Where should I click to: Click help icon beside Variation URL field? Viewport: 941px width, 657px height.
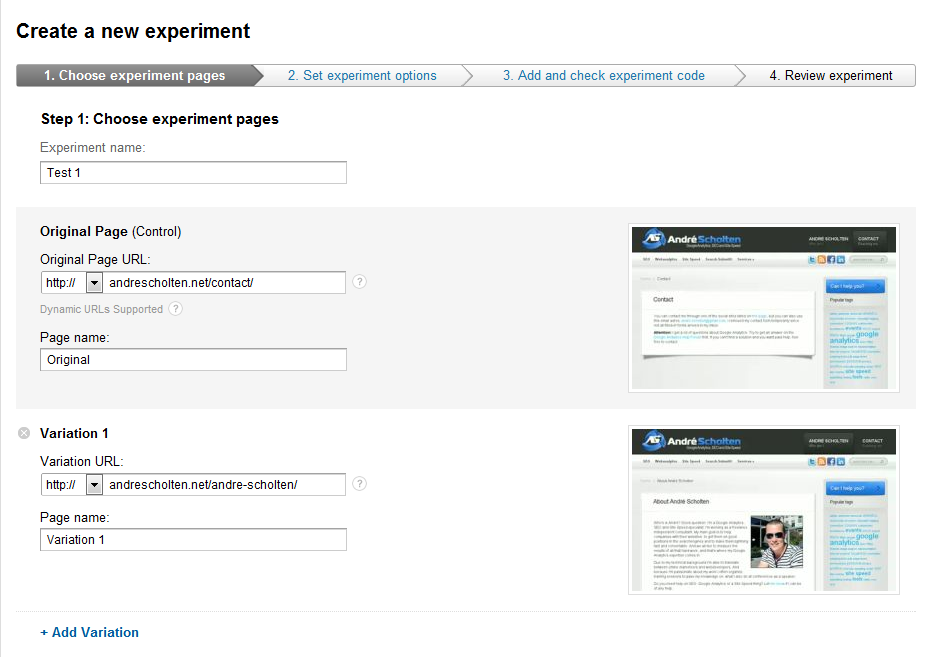(360, 484)
